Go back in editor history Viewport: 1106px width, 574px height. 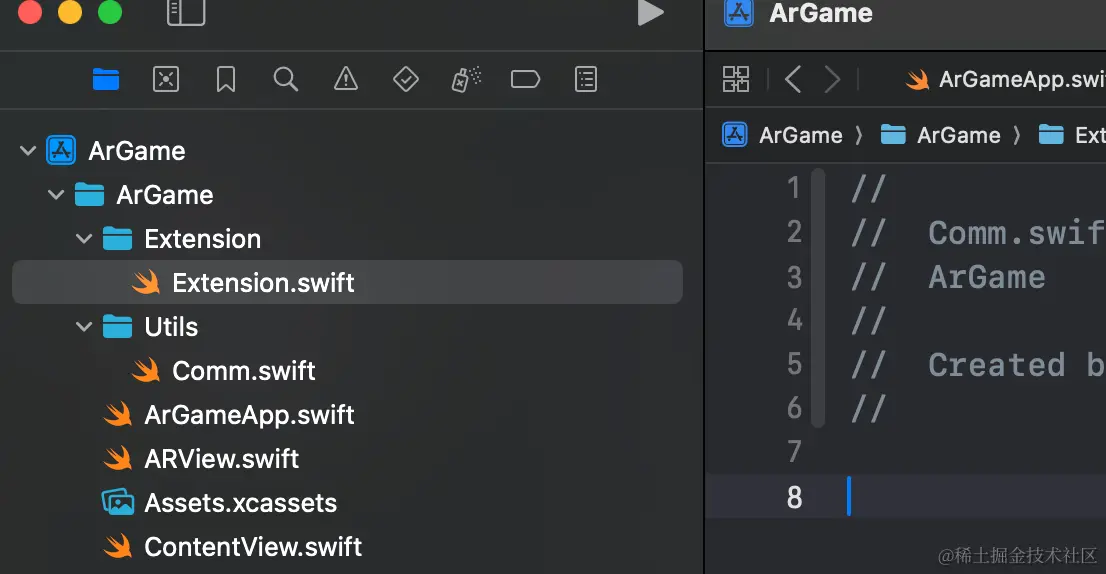pos(793,79)
